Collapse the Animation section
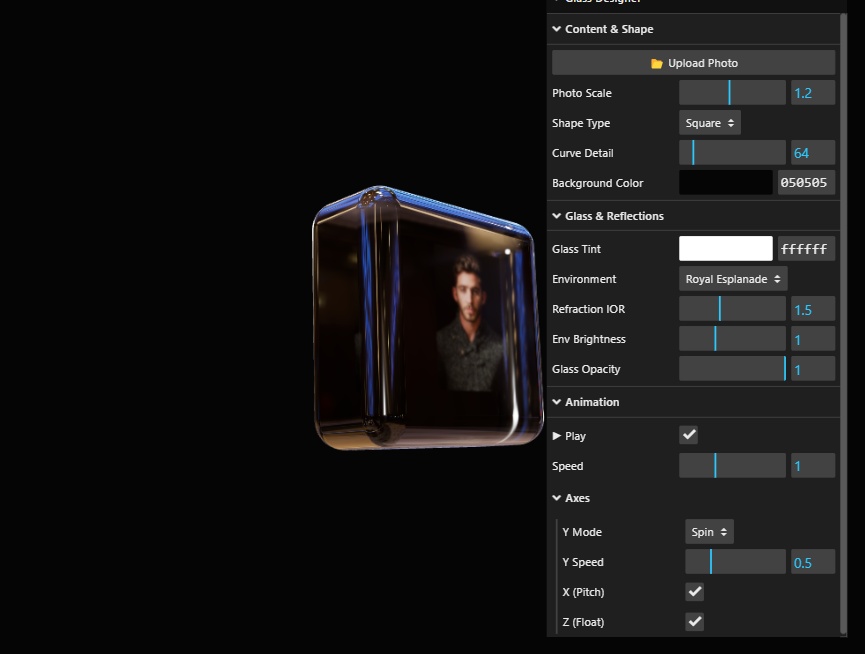Screen dimensions: 865x654 point(557,401)
